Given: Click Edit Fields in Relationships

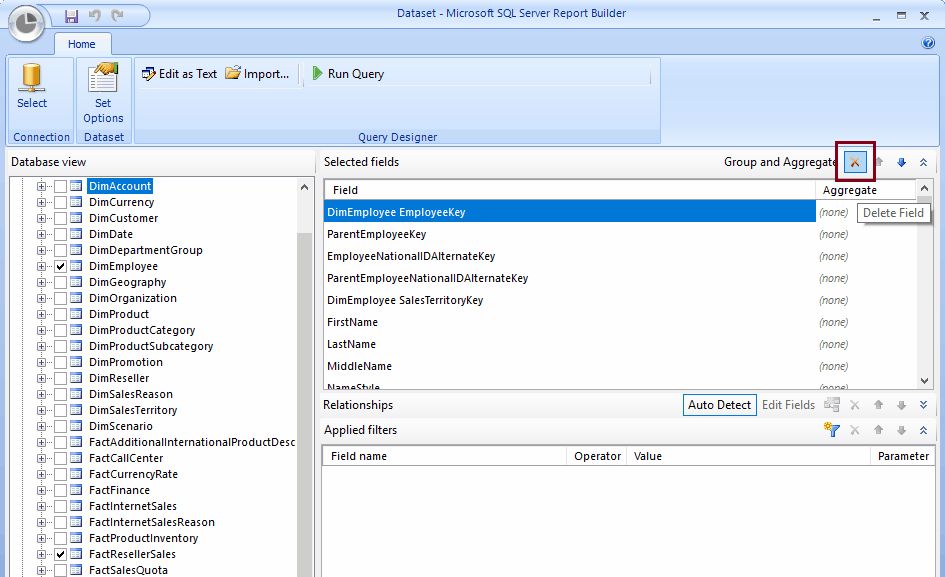Looking at the screenshot, I should [788, 405].
